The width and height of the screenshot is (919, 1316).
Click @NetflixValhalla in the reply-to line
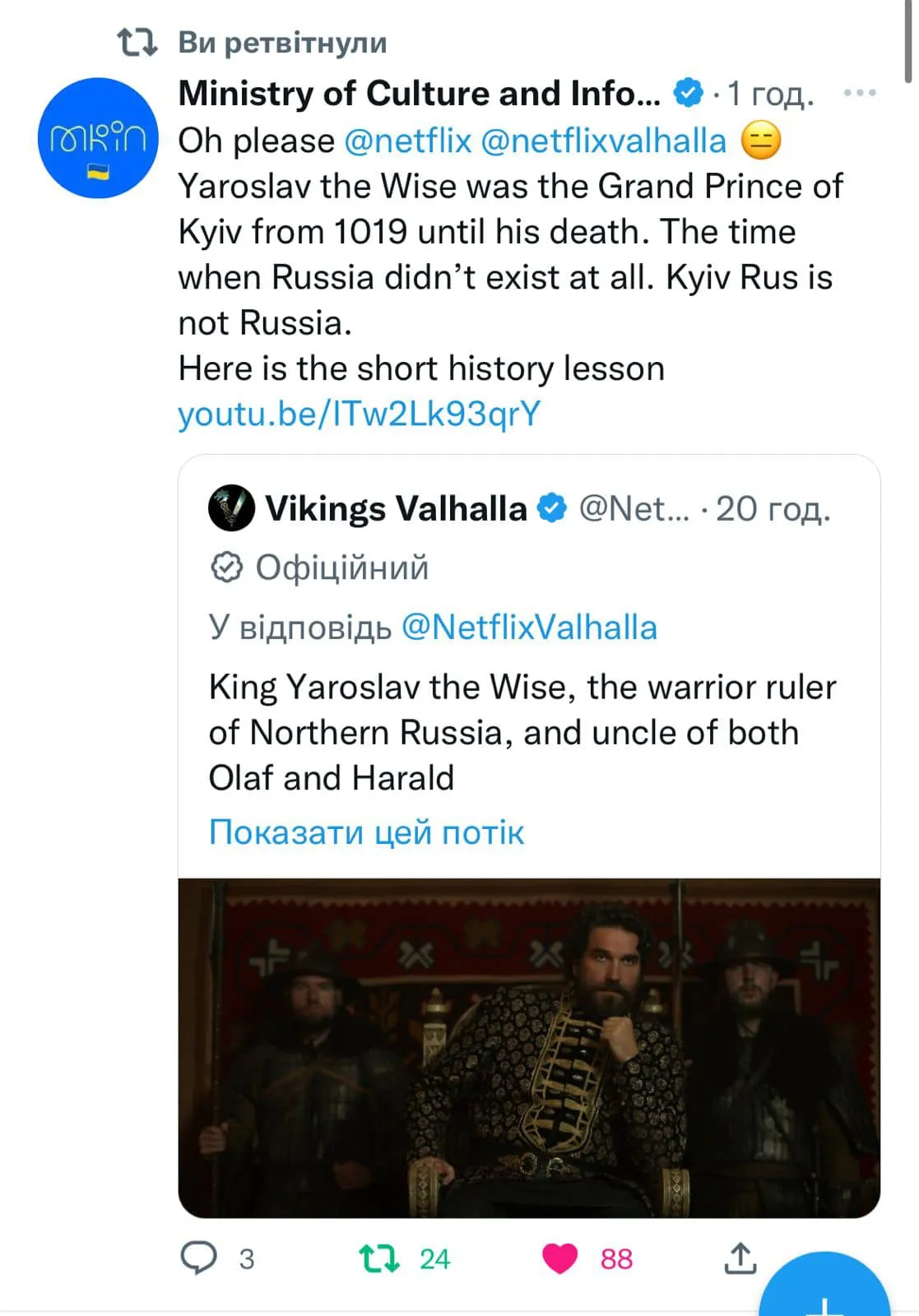529,628
